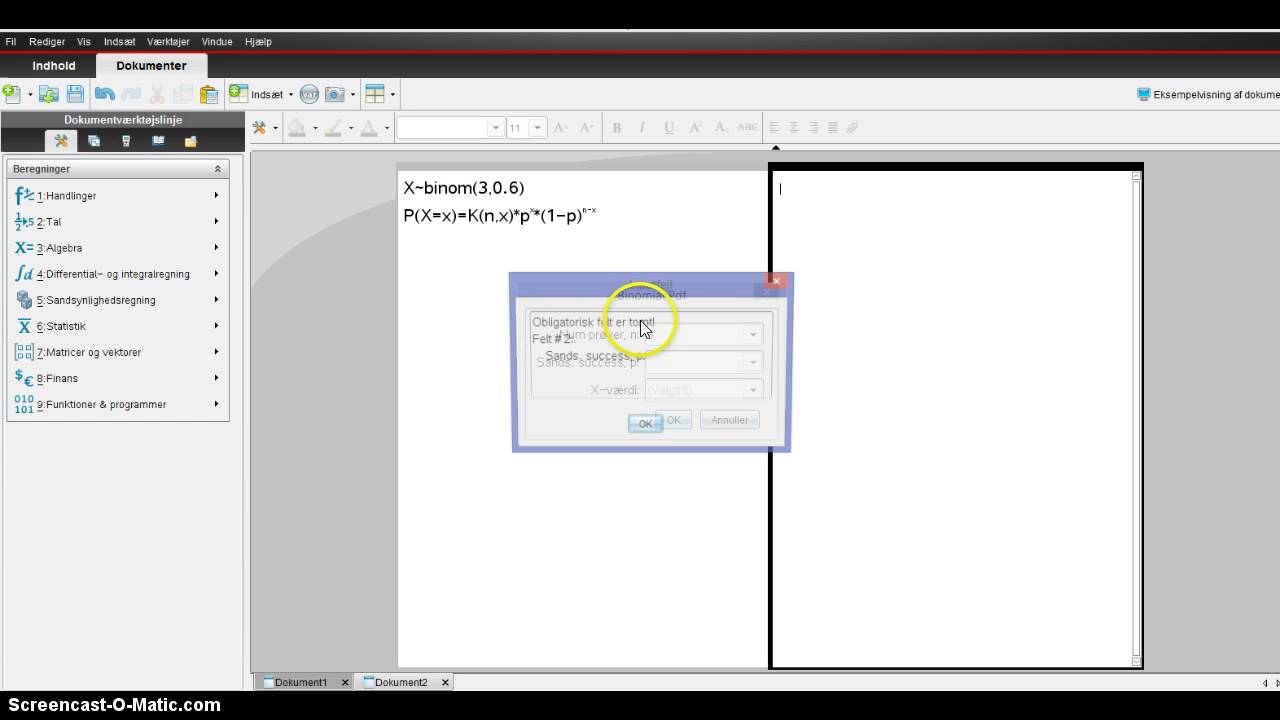Click the hyperlink paperclip icon
The width and height of the screenshot is (1280, 720).
click(x=853, y=127)
